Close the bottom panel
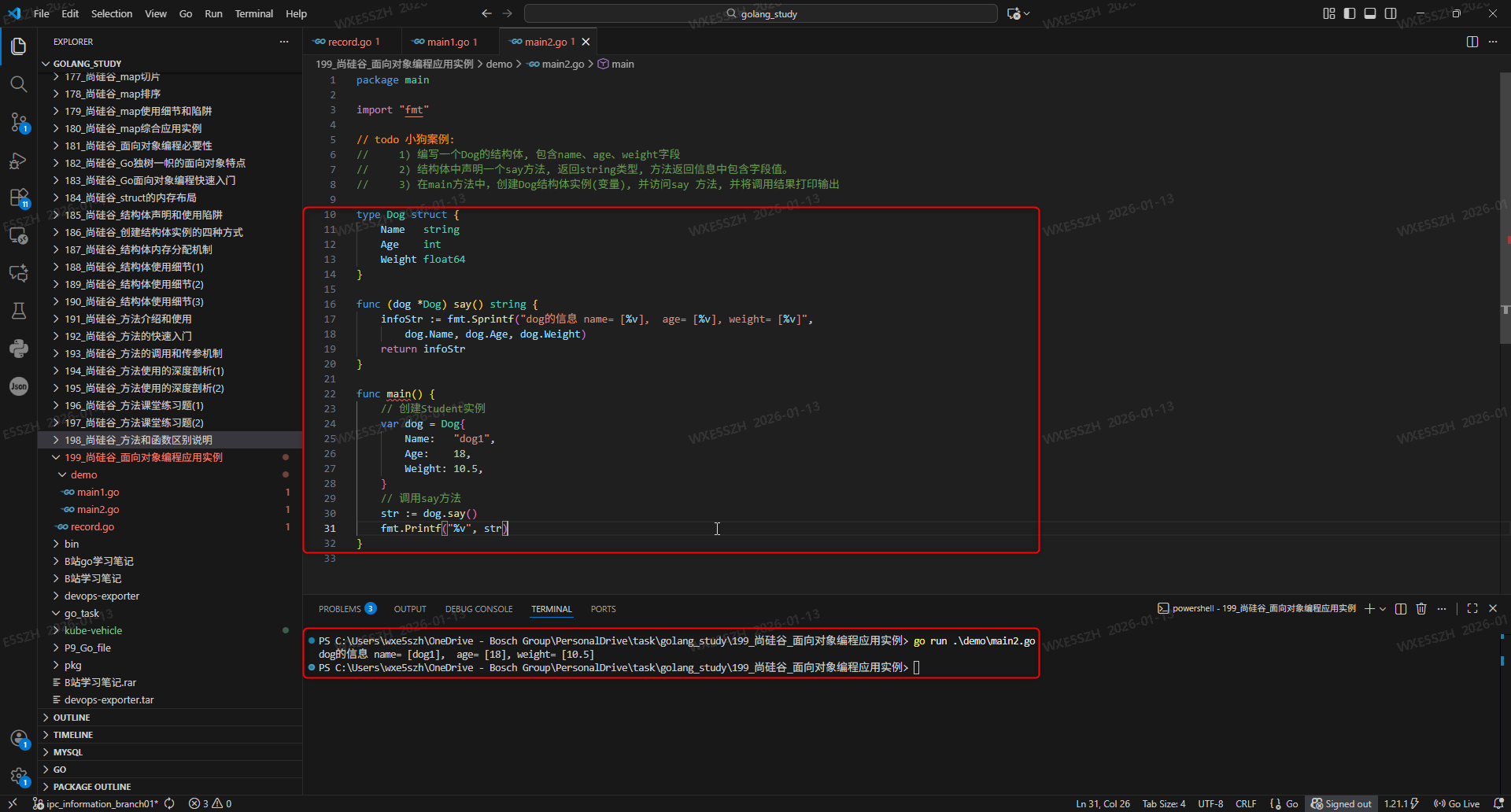The image size is (1511, 812). 1493,608
